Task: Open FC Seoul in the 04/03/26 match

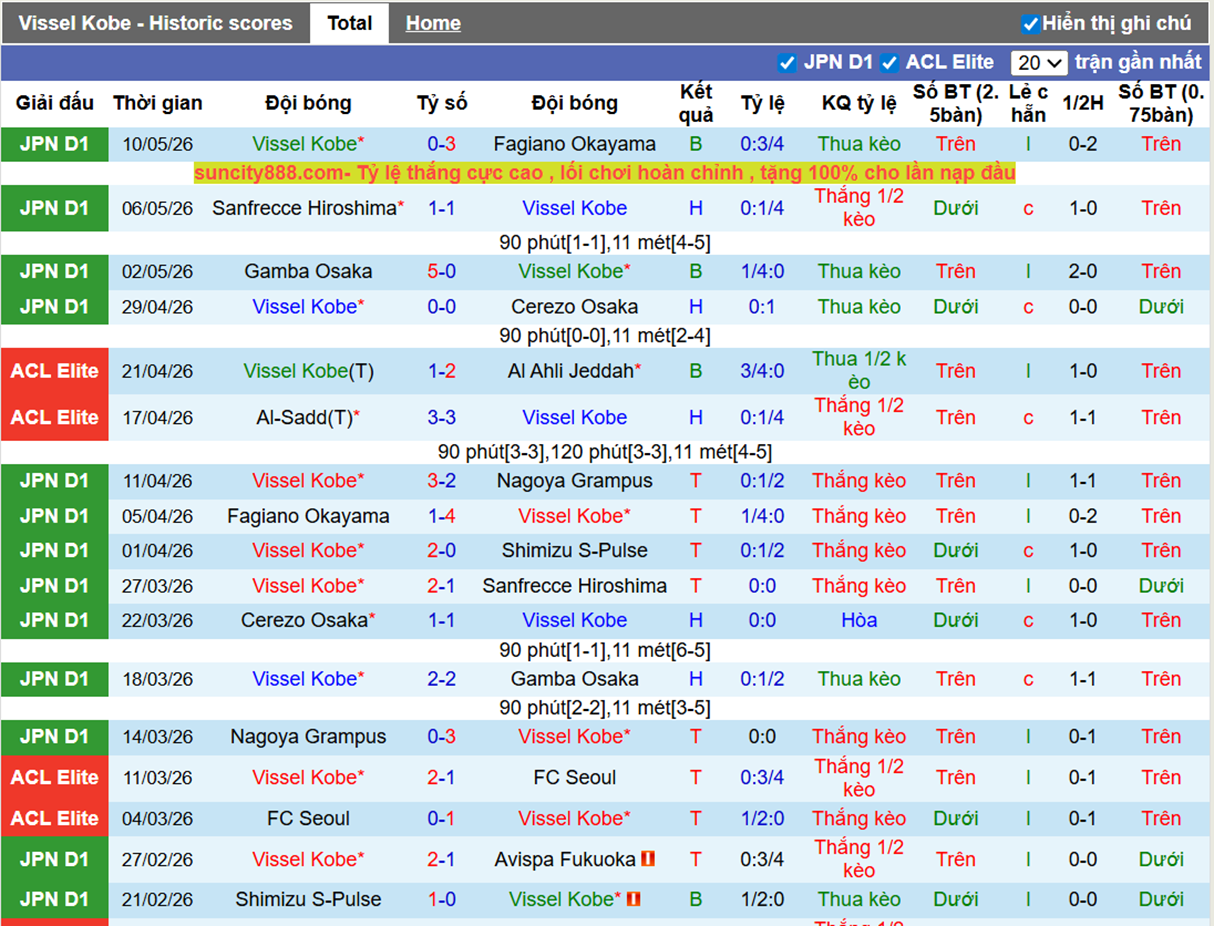Action: [x=308, y=818]
